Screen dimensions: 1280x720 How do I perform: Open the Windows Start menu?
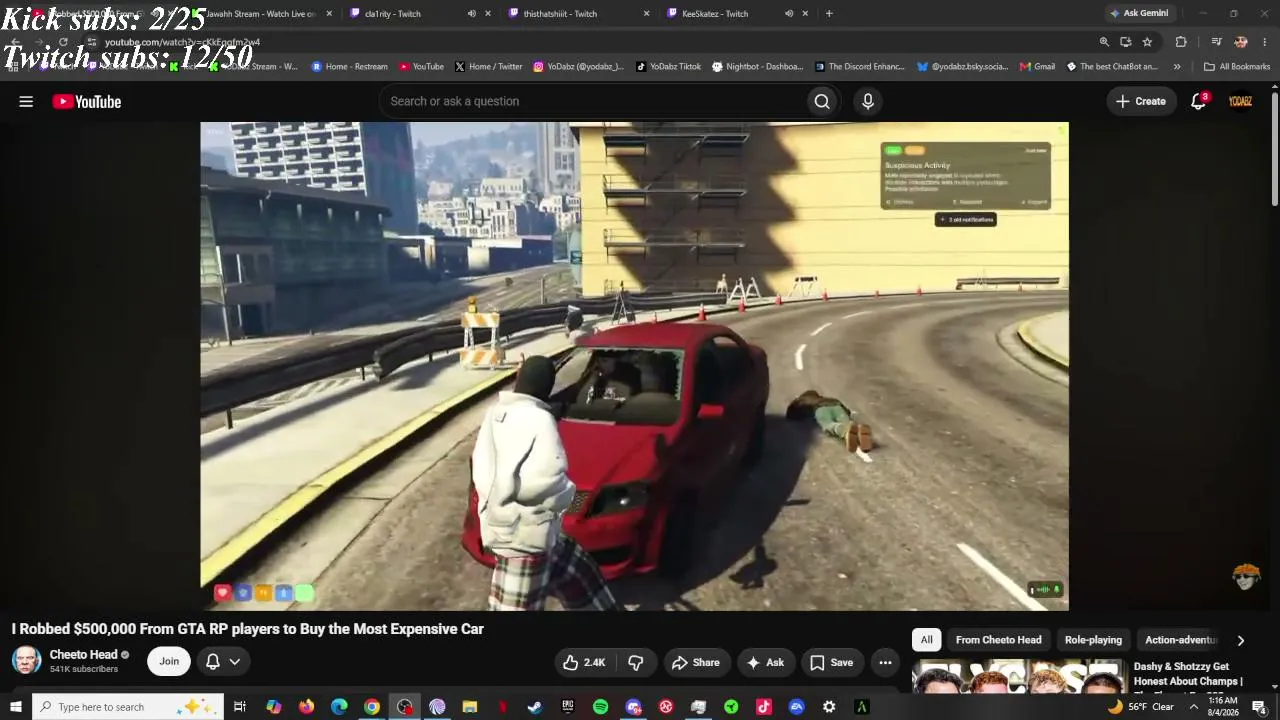point(15,707)
